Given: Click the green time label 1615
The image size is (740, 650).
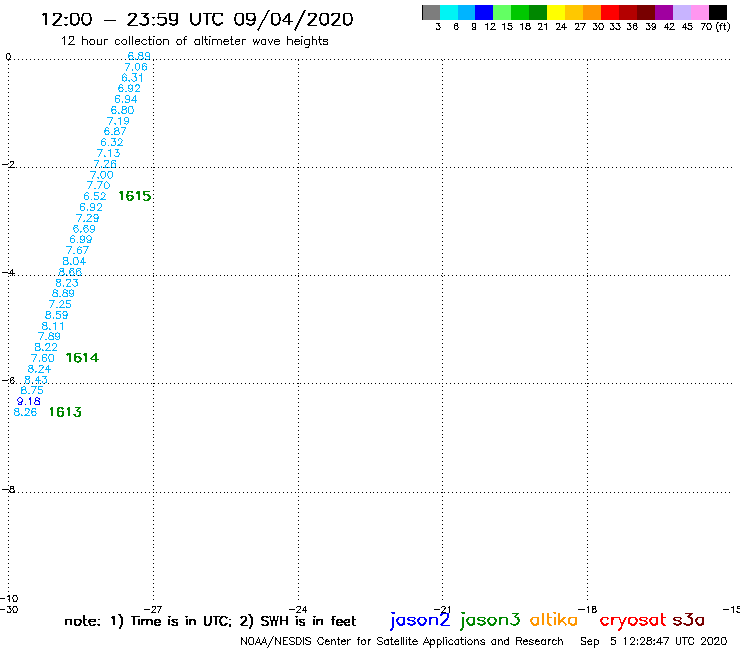Looking at the screenshot, I should [x=135, y=196].
